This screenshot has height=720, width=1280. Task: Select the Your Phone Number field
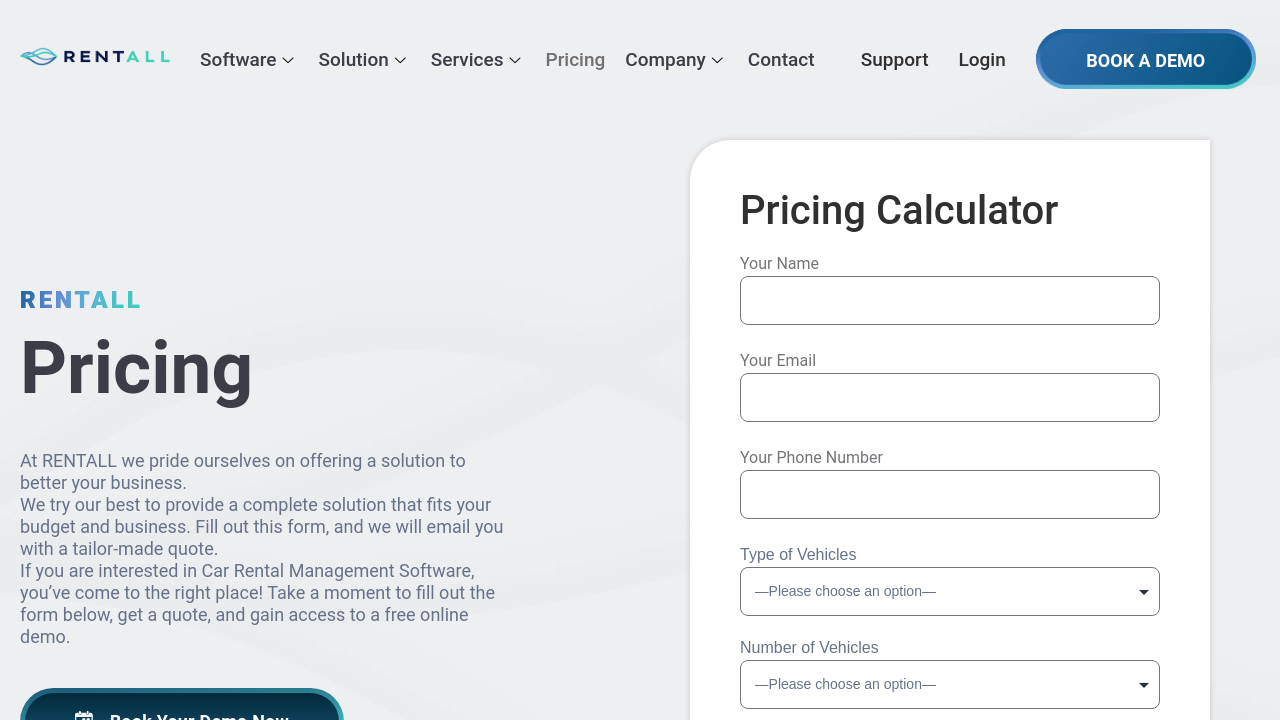(x=950, y=495)
